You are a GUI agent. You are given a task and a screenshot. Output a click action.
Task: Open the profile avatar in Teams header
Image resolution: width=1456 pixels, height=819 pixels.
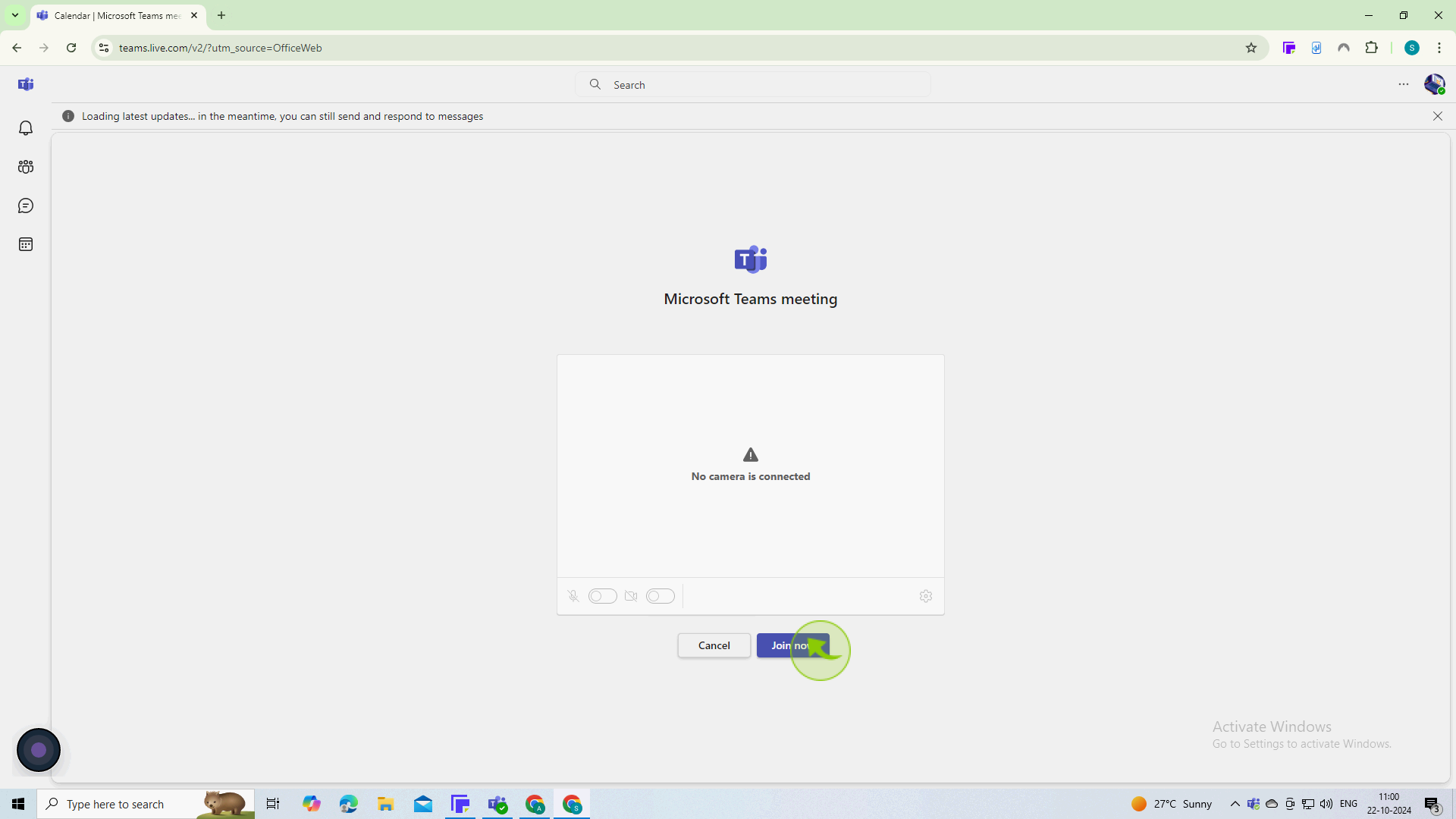[x=1434, y=84]
